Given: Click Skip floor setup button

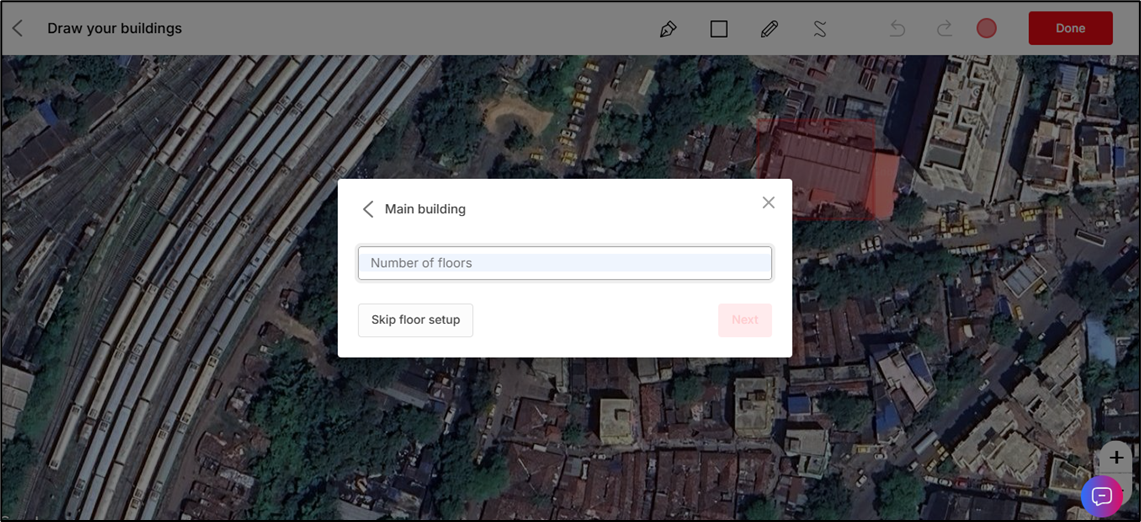Looking at the screenshot, I should click(x=416, y=320).
